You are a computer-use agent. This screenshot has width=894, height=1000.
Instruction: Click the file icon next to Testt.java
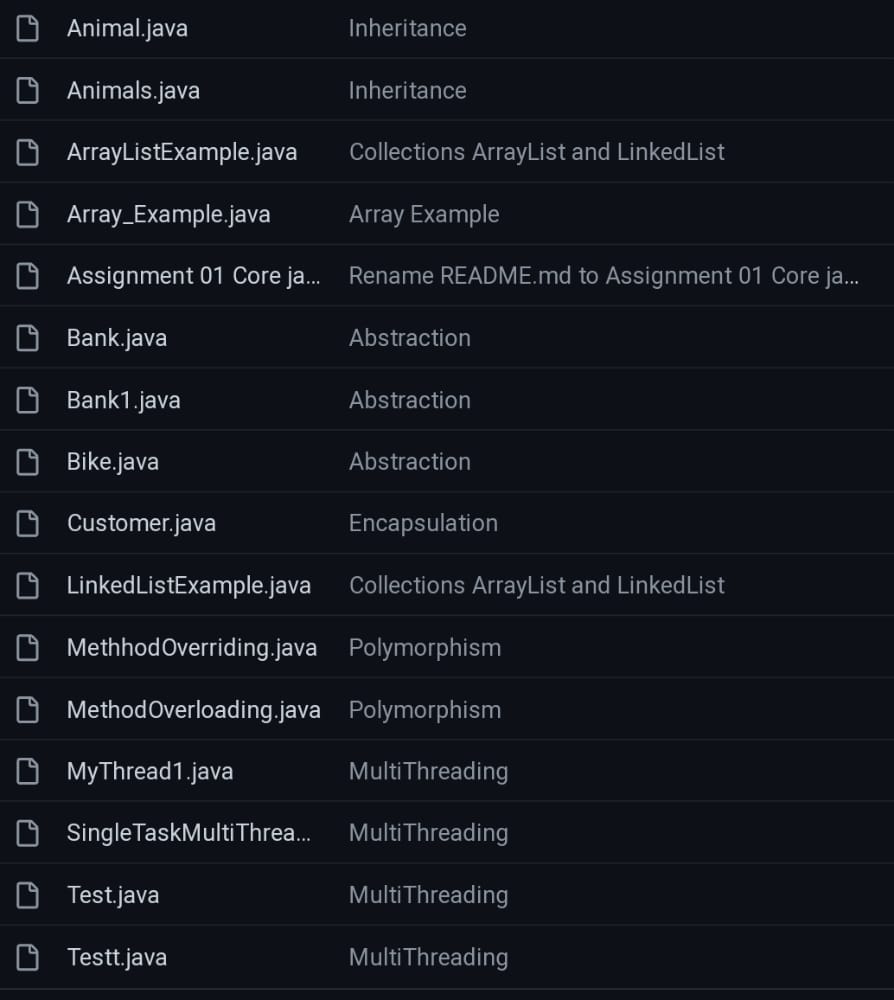[27, 957]
